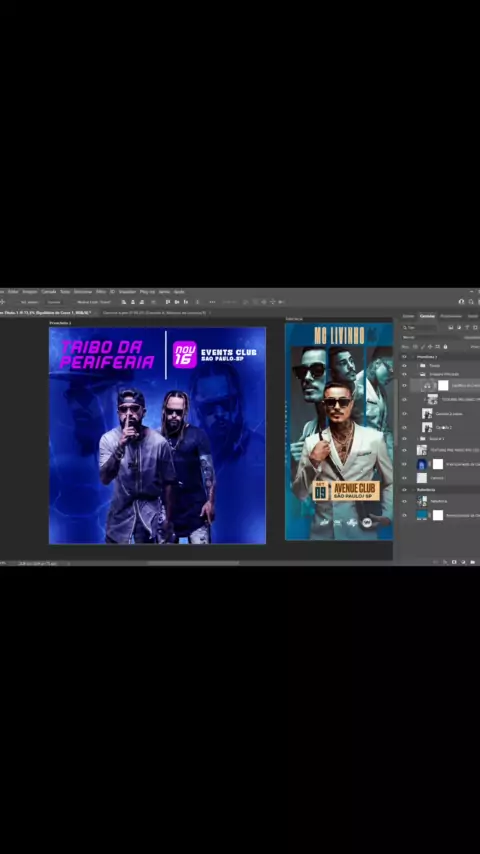
Task: Add layer mask icon at panel bottom
Action: tap(454, 562)
